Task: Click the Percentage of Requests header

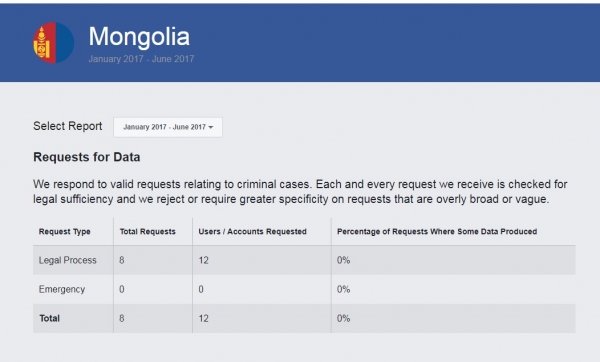Action: click(x=437, y=232)
